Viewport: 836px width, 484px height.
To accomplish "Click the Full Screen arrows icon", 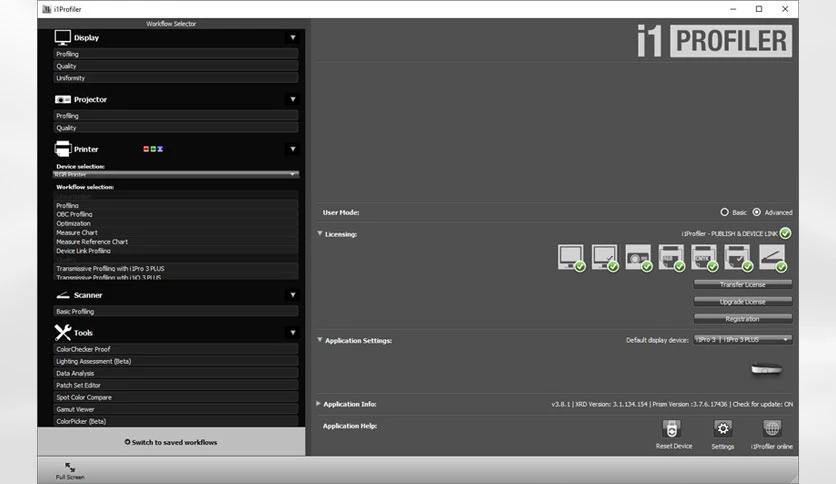I will pos(70,467).
